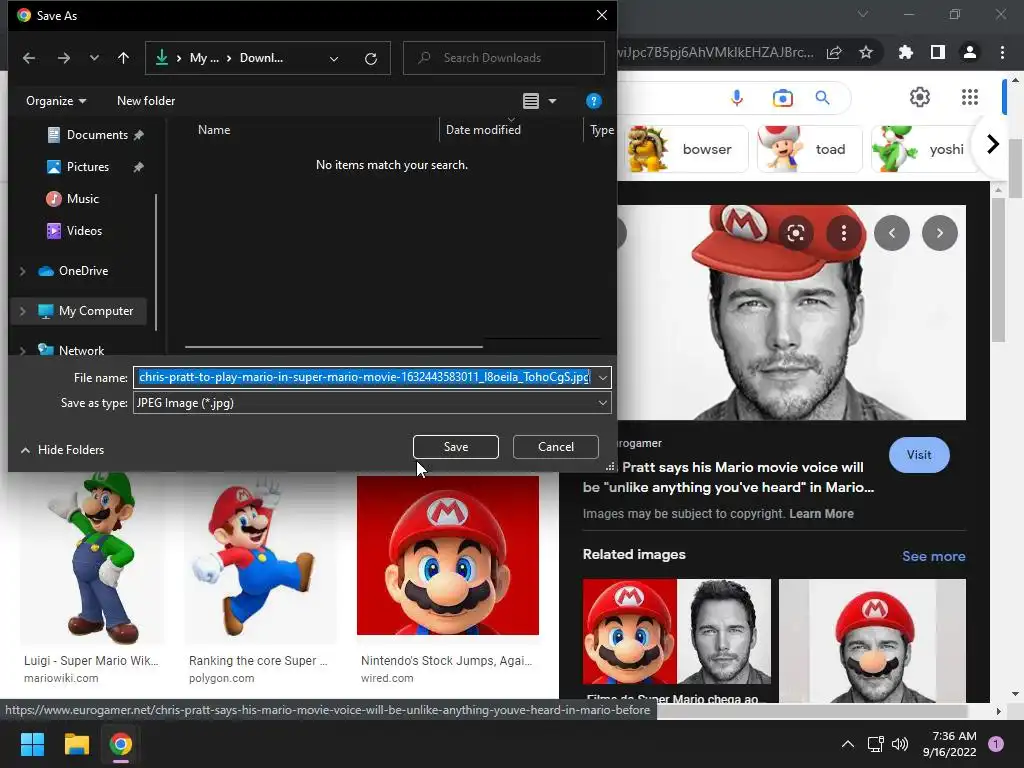Click the File name text field
The width and height of the screenshot is (1024, 768).
[x=363, y=377]
